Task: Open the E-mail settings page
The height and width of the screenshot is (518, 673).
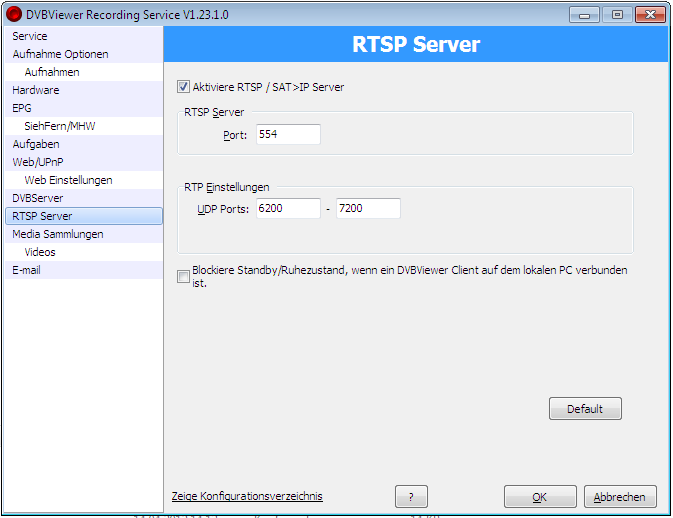Action: tap(27, 270)
